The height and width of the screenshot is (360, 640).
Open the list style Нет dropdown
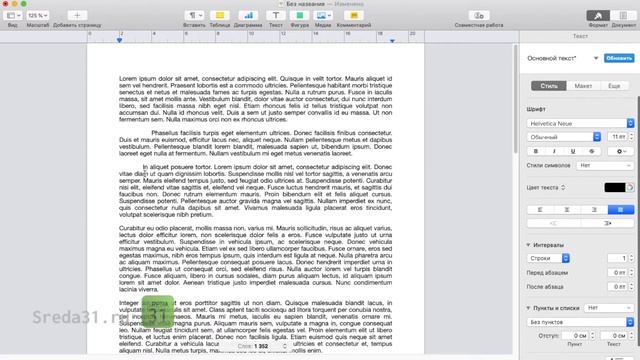(x=609, y=308)
